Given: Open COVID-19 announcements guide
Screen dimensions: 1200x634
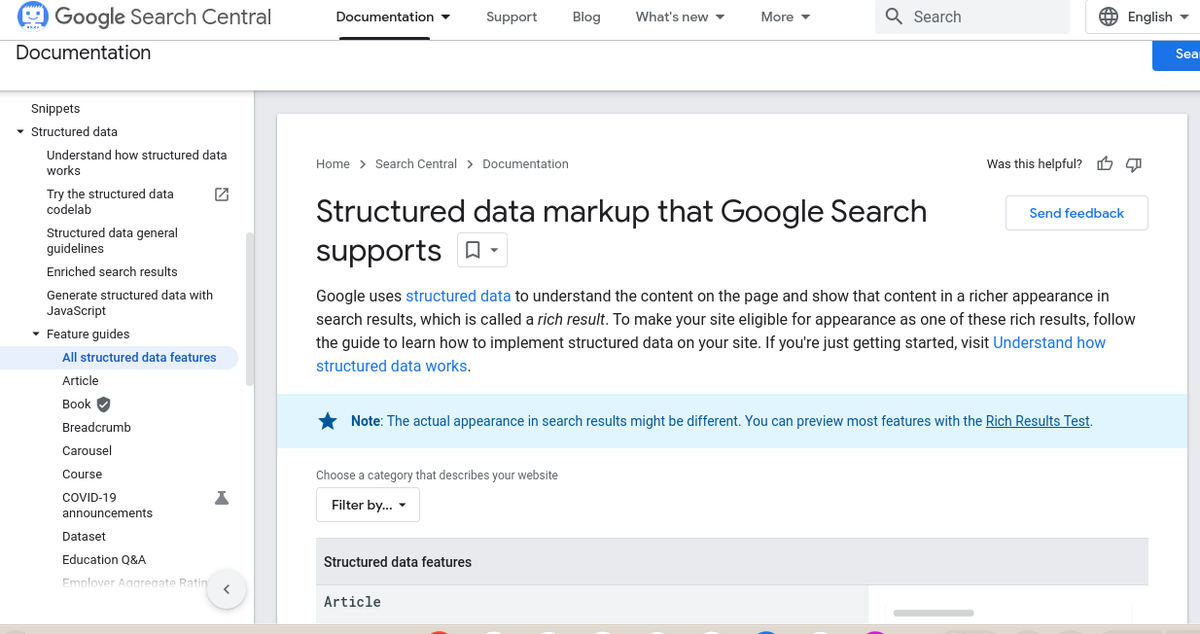Looking at the screenshot, I should 107,505.
